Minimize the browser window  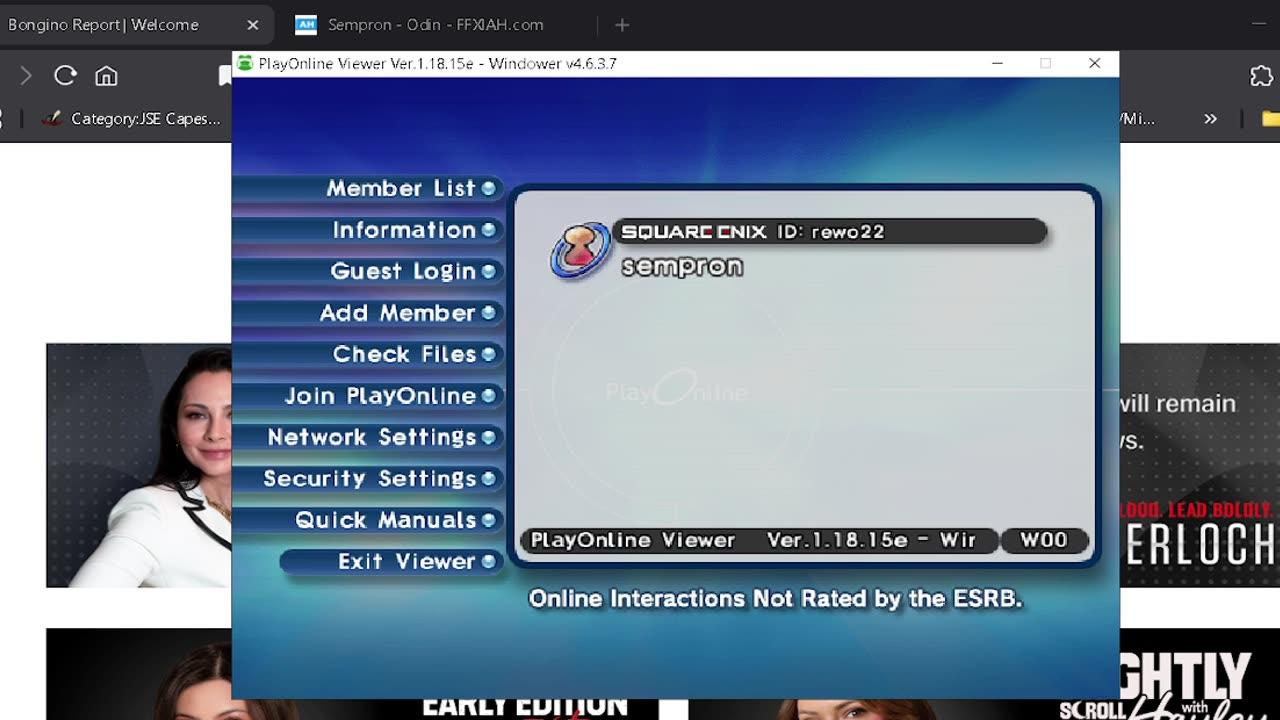pyautogui.click(x=1257, y=25)
